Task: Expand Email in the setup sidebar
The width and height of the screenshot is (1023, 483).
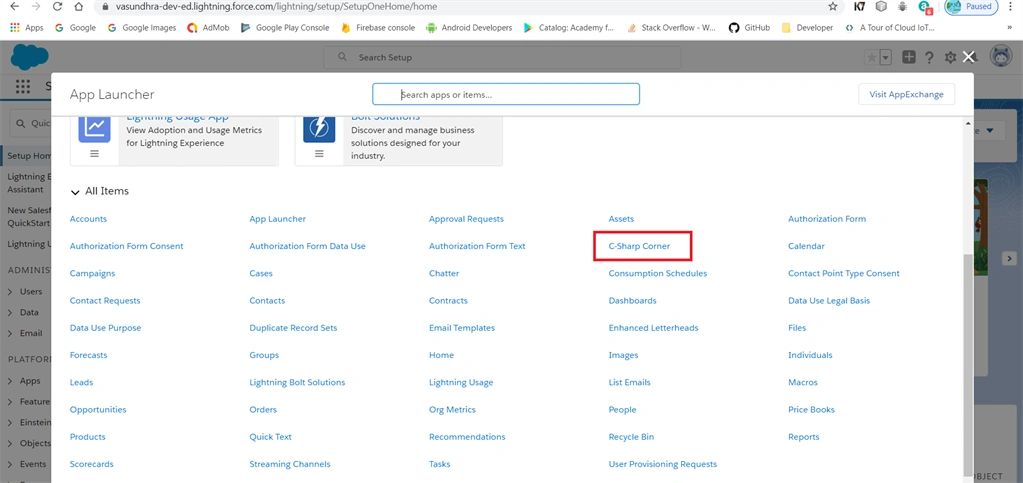Action: point(10,334)
